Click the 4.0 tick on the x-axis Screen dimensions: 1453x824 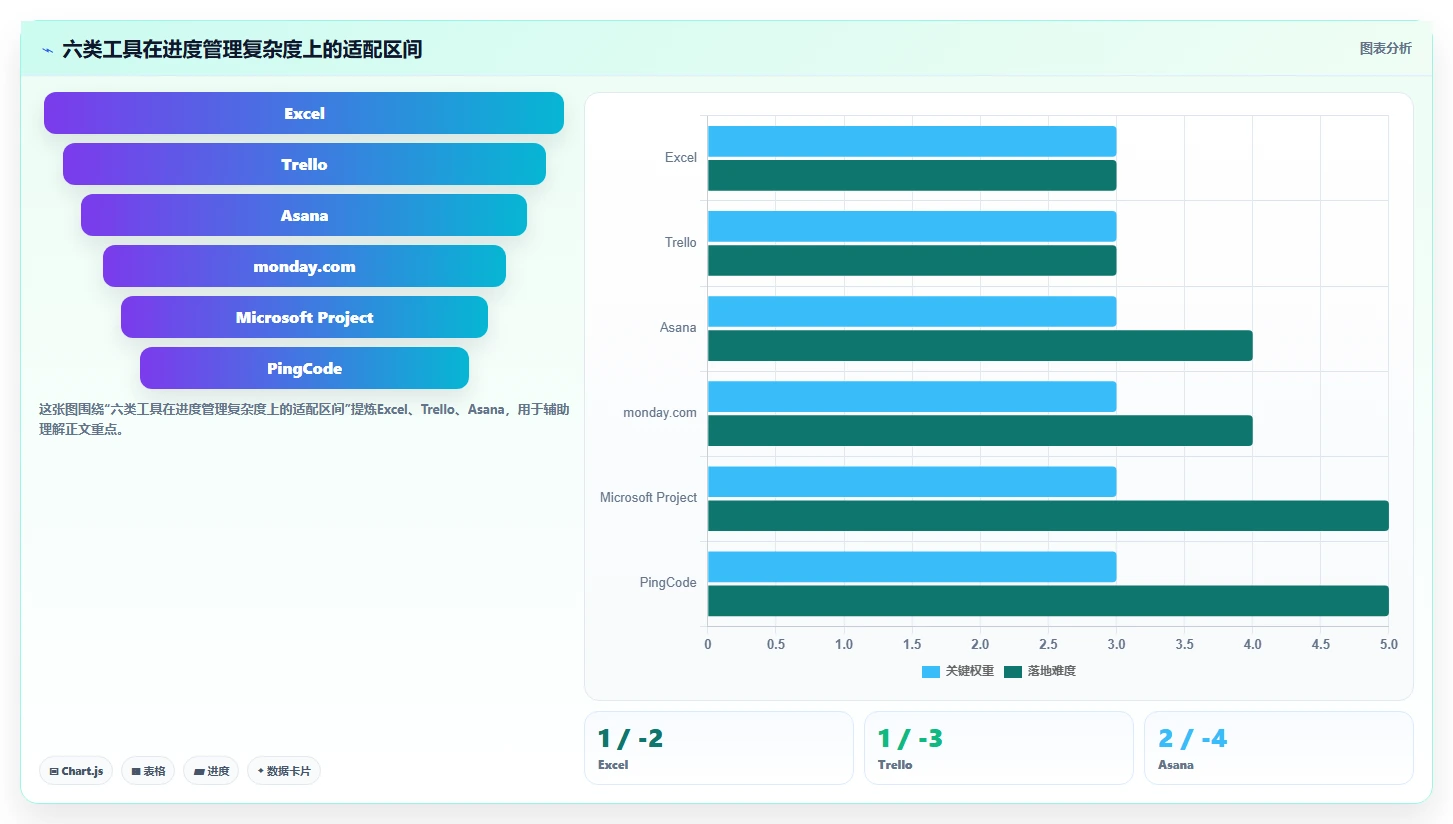coord(1252,644)
